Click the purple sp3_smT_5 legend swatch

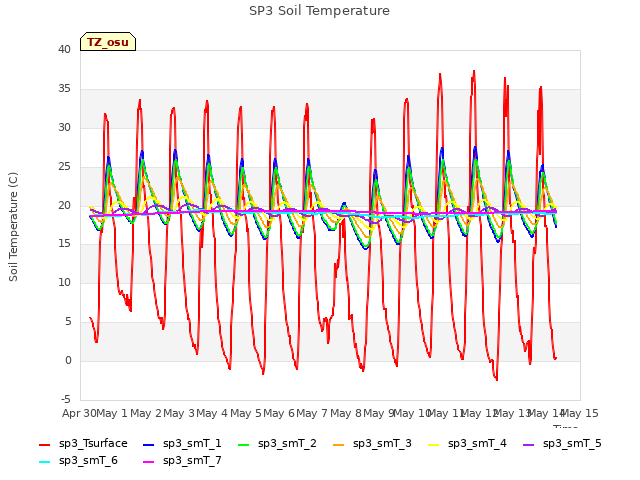[x=529, y=444]
